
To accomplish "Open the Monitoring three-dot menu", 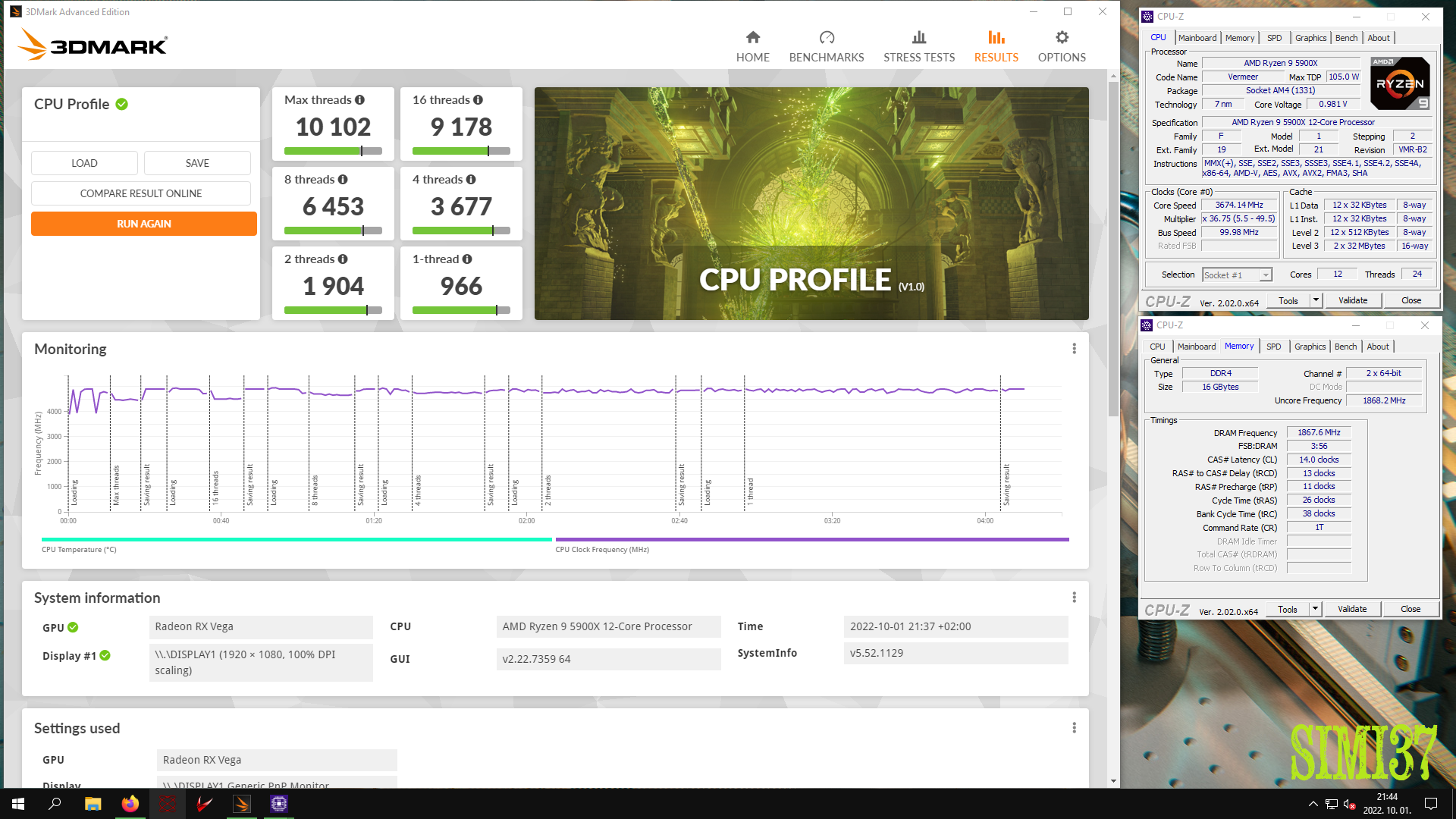I will pyautogui.click(x=1074, y=349).
